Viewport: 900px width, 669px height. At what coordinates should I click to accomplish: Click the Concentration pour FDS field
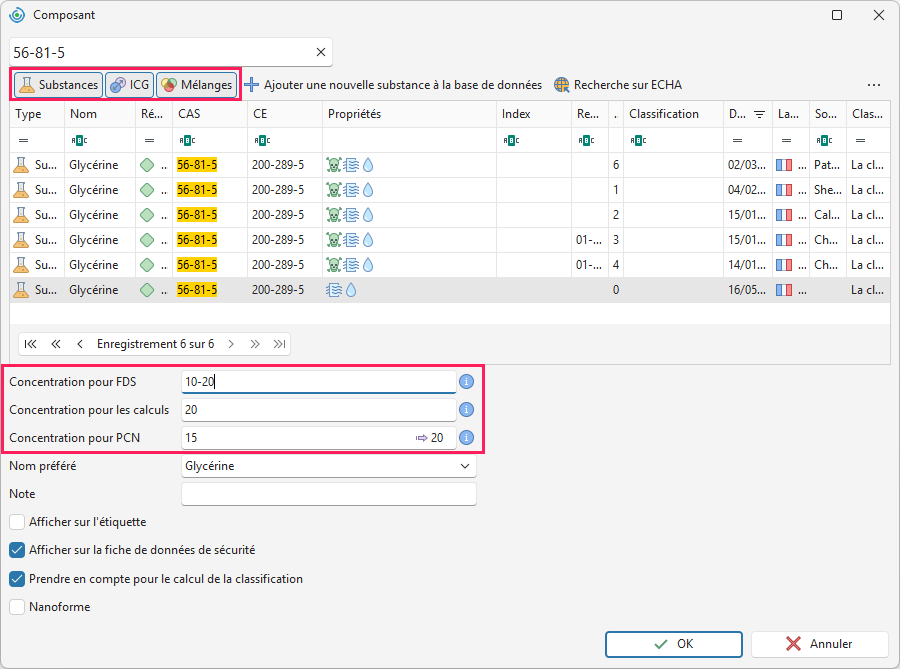point(319,382)
